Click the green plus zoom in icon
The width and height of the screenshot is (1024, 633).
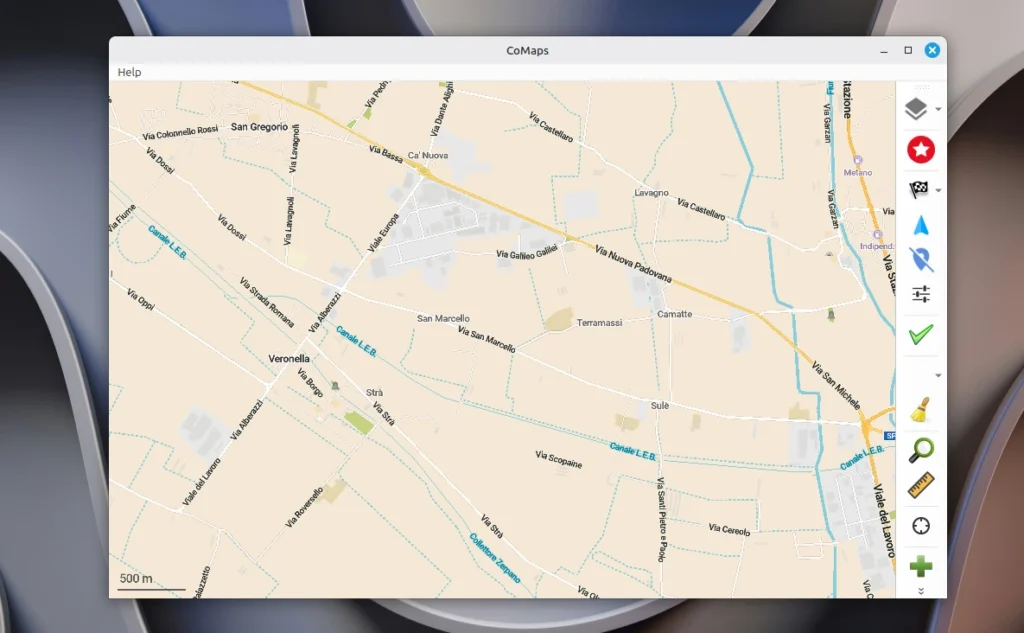[x=921, y=567]
